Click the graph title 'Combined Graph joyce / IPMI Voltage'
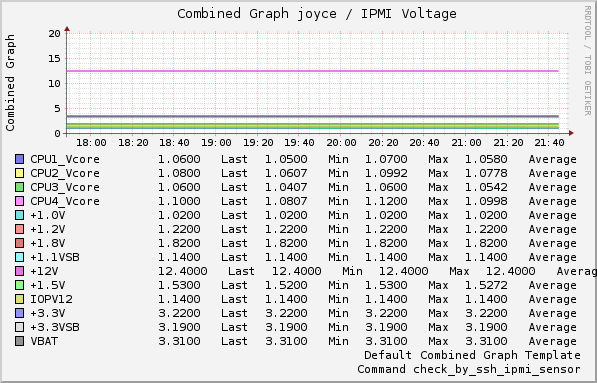The width and height of the screenshot is (597, 383). pyautogui.click(x=317, y=14)
